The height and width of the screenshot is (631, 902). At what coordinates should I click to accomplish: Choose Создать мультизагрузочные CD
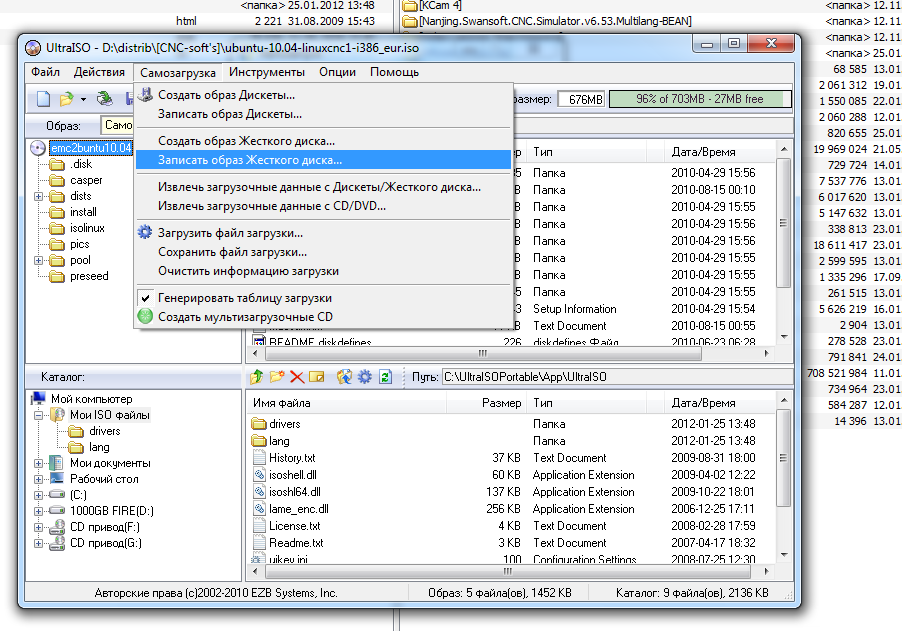coord(323,317)
